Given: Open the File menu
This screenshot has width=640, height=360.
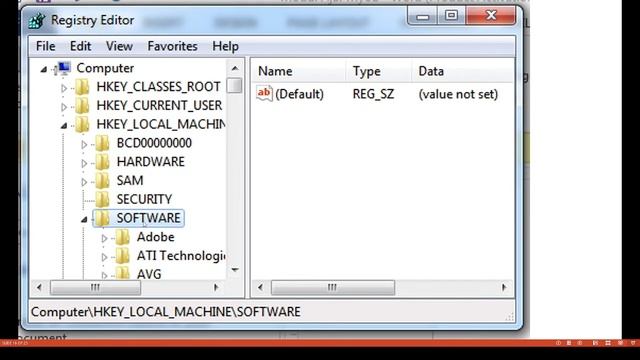Looking at the screenshot, I should coord(45,46).
